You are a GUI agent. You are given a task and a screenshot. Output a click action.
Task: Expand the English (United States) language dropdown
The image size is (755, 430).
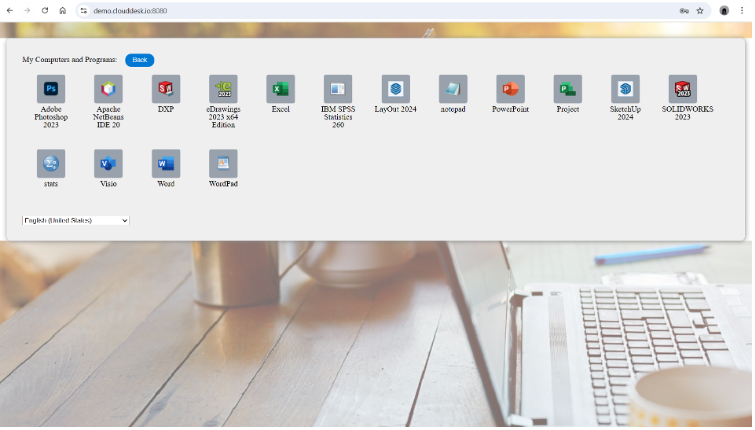coord(76,220)
